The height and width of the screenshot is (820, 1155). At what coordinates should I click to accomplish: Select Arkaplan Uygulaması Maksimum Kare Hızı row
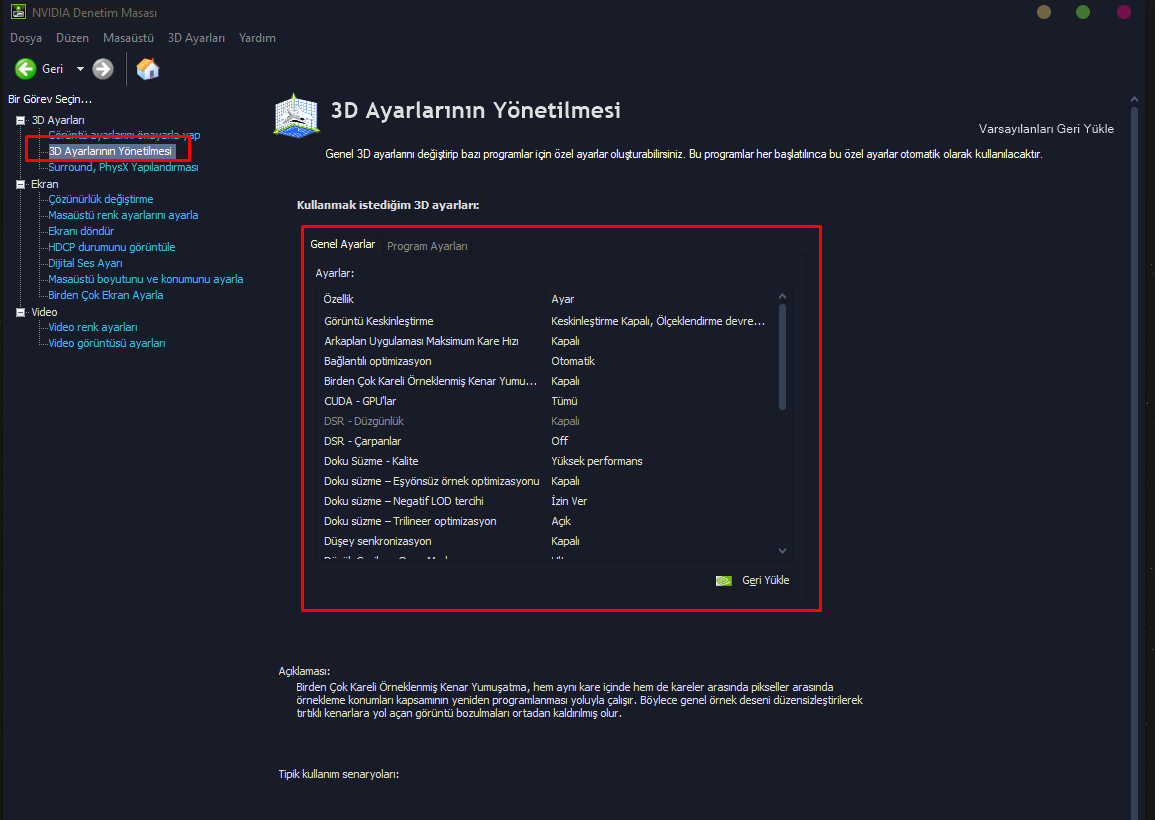coord(547,341)
